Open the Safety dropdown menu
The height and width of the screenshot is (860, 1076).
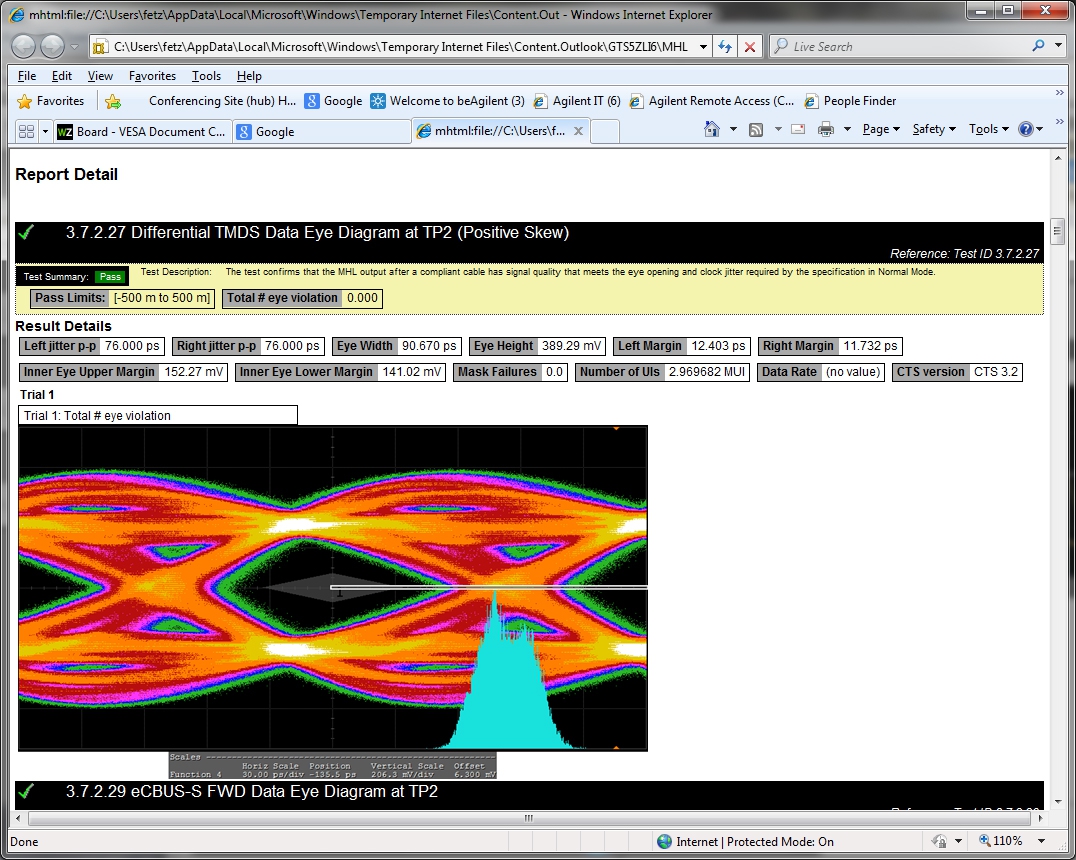click(x=934, y=129)
